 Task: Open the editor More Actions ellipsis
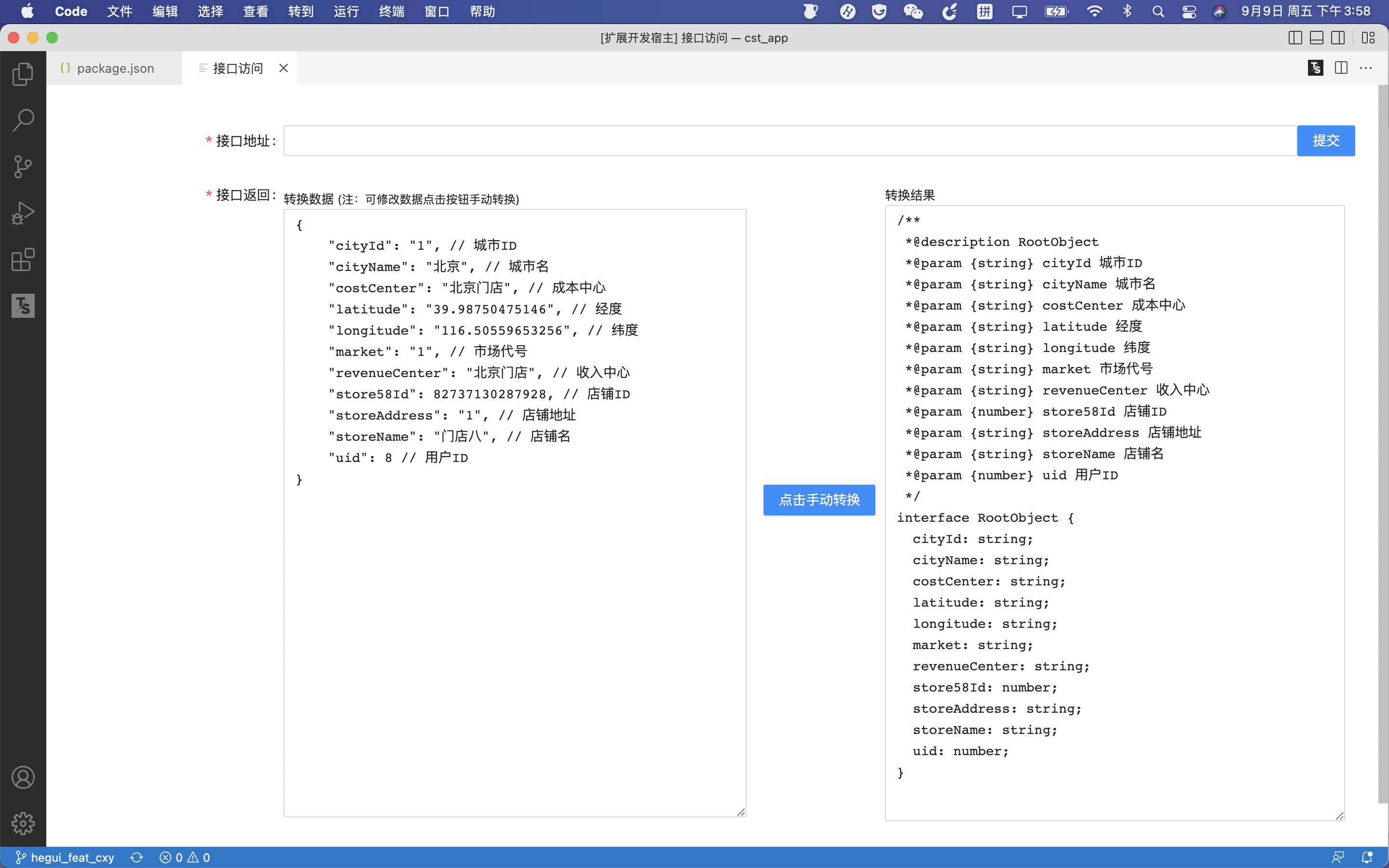click(x=1366, y=68)
